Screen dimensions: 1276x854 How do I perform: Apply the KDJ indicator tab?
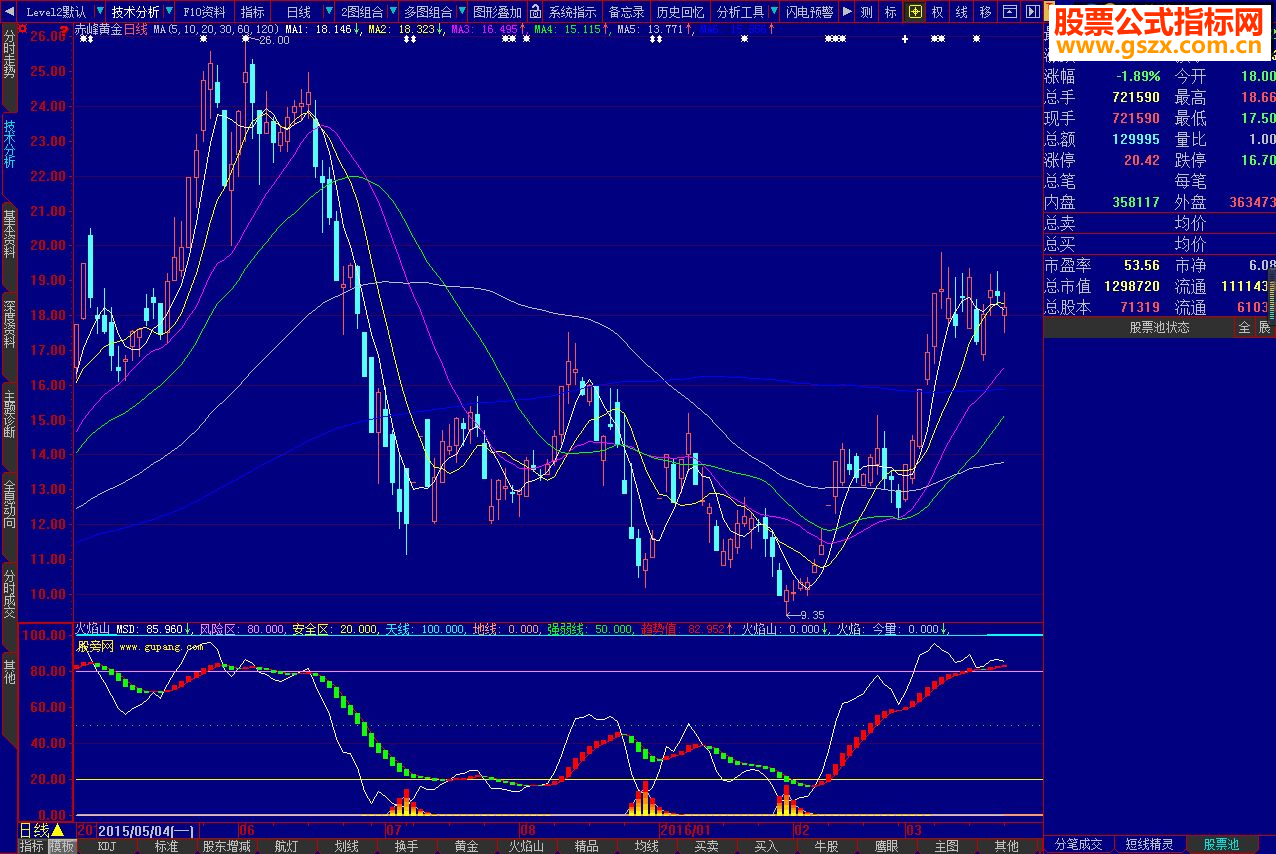(x=107, y=846)
